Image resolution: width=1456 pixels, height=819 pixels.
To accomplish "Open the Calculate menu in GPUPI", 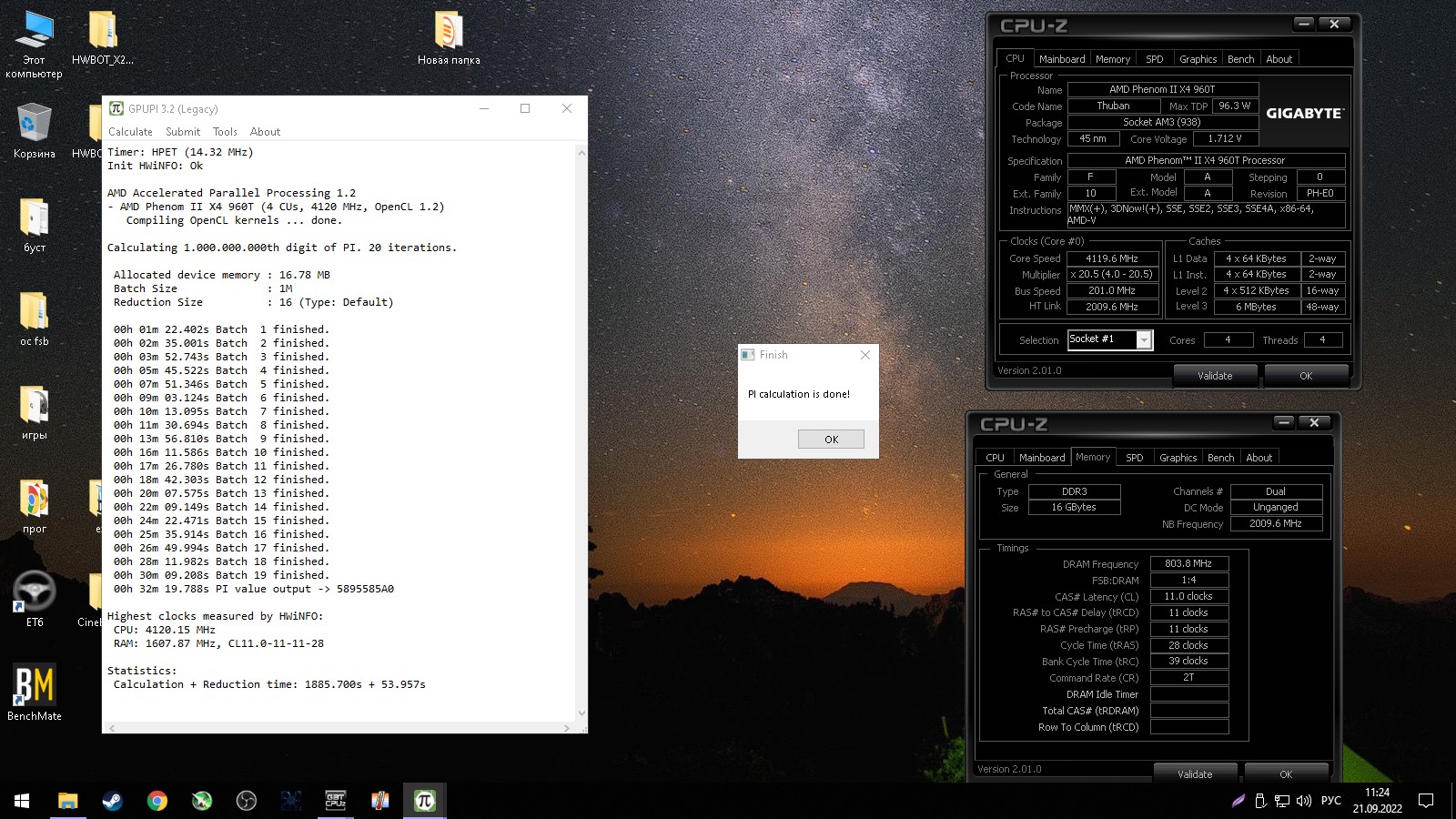I will pyautogui.click(x=130, y=132).
